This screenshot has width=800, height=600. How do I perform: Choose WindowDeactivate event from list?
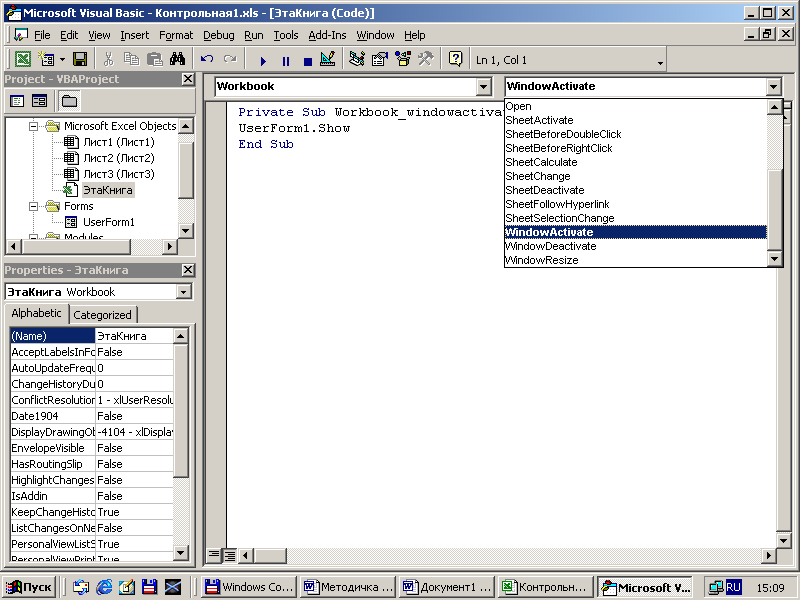click(636, 246)
